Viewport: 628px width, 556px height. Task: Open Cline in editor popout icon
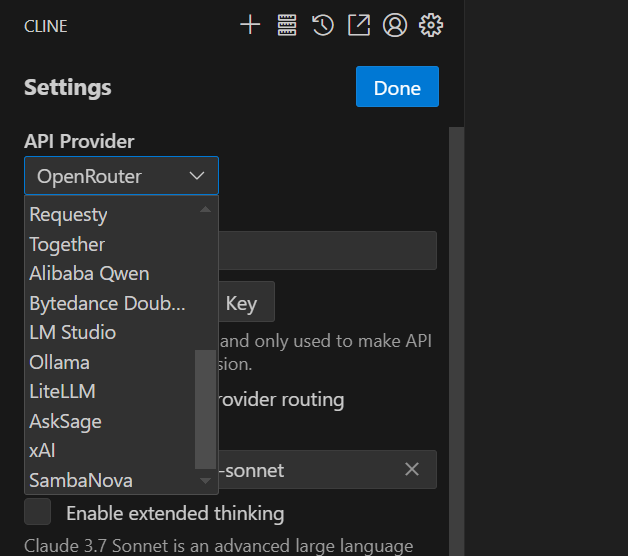[x=359, y=25]
